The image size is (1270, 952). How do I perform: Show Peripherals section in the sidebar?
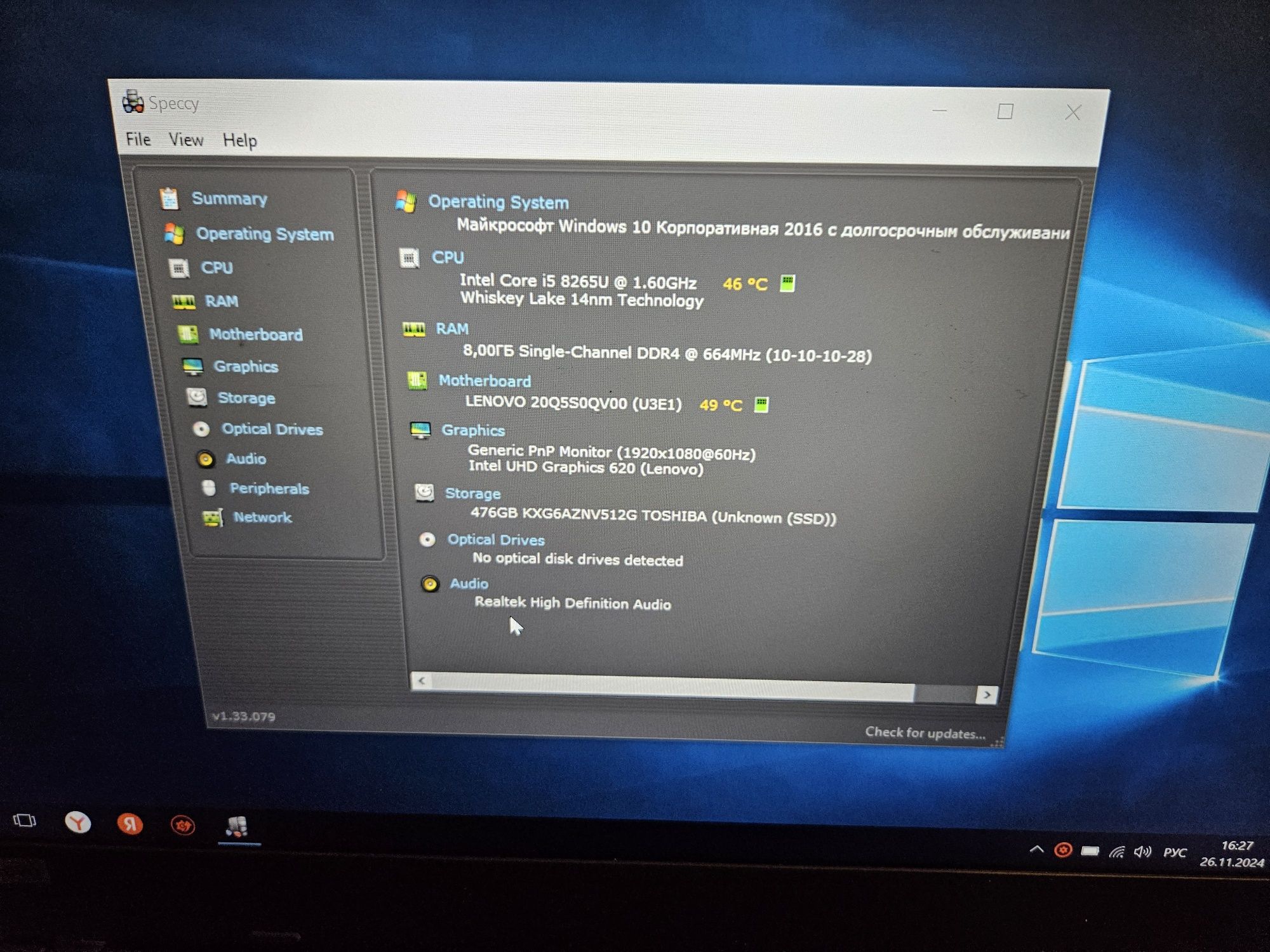pos(269,488)
